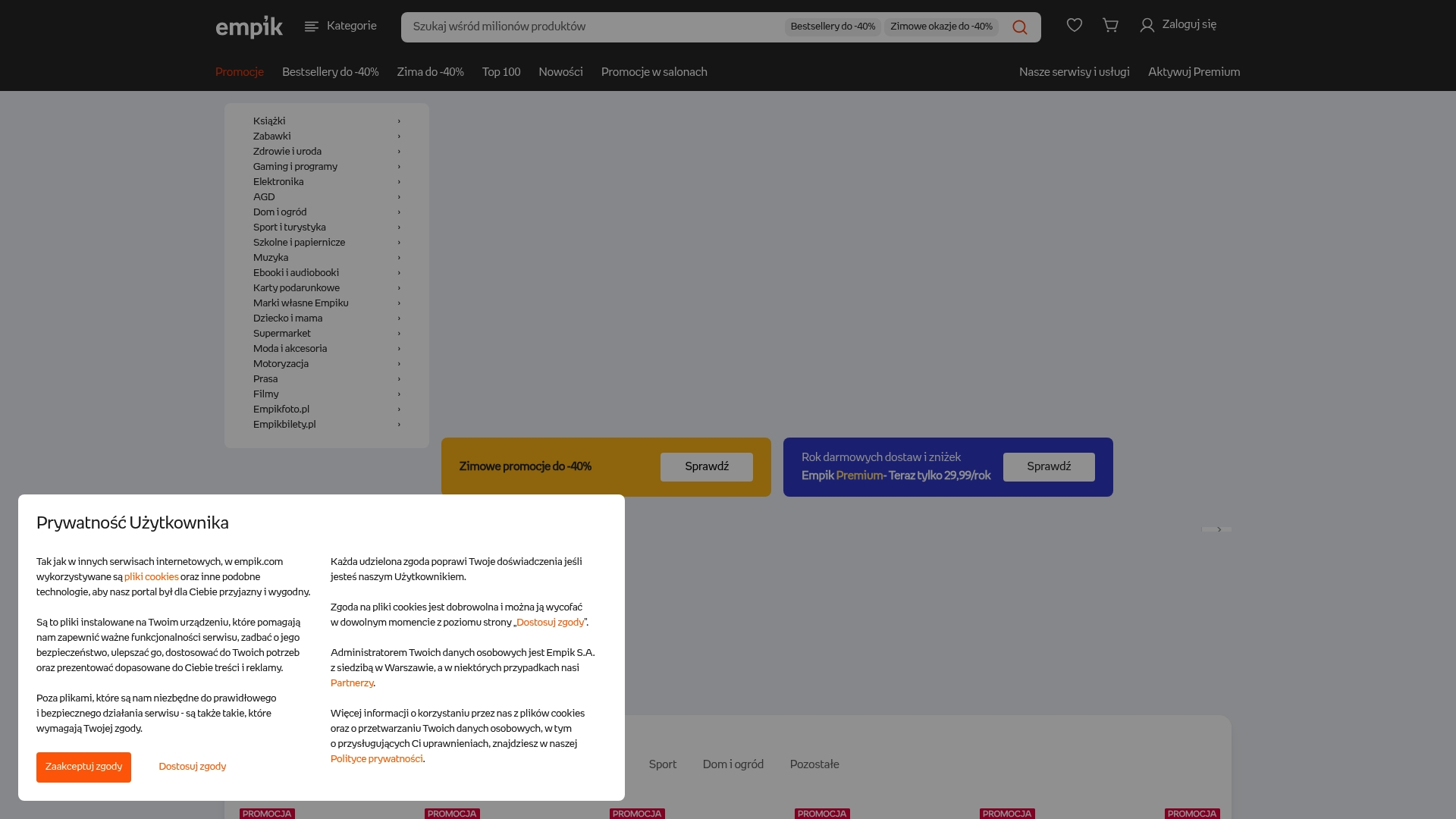Select the Sport category tab
The height and width of the screenshot is (819, 1456).
[663, 764]
